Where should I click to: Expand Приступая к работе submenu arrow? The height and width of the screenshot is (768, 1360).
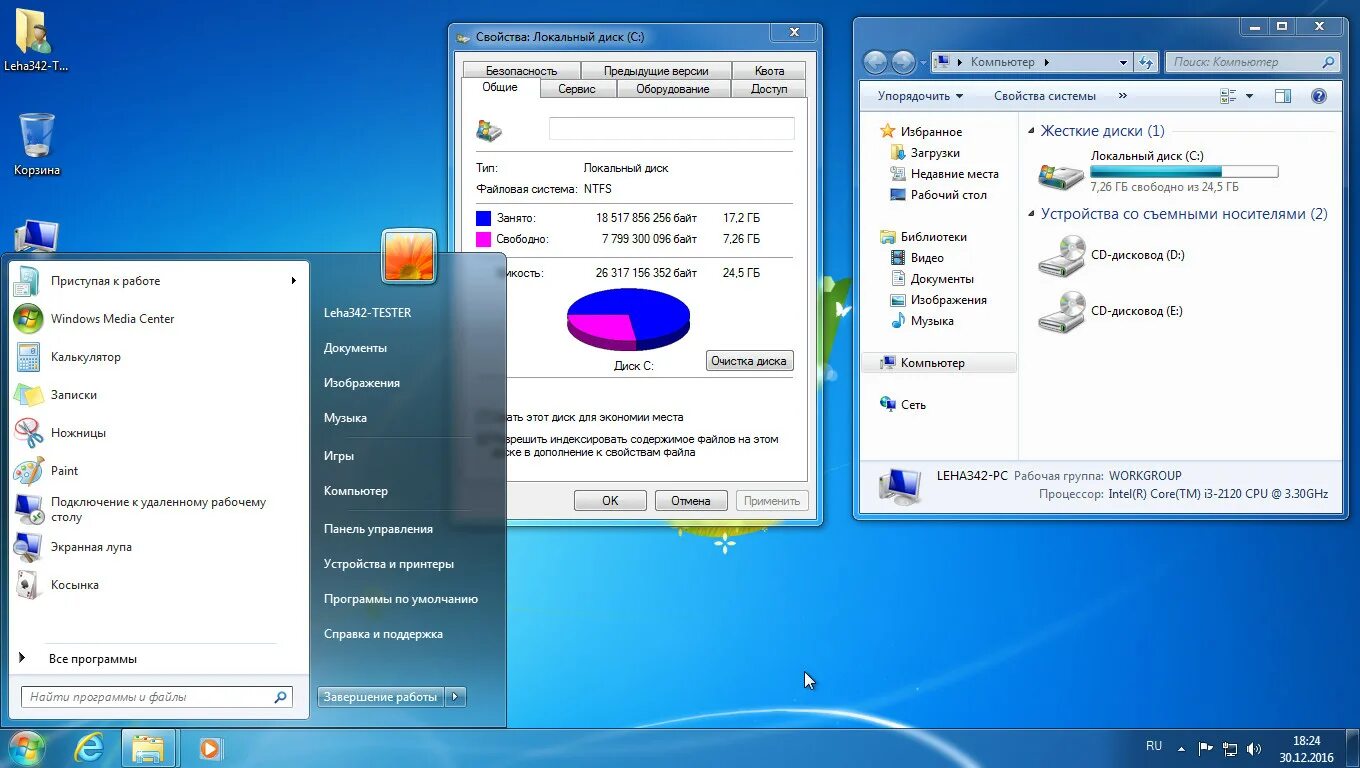coord(294,281)
